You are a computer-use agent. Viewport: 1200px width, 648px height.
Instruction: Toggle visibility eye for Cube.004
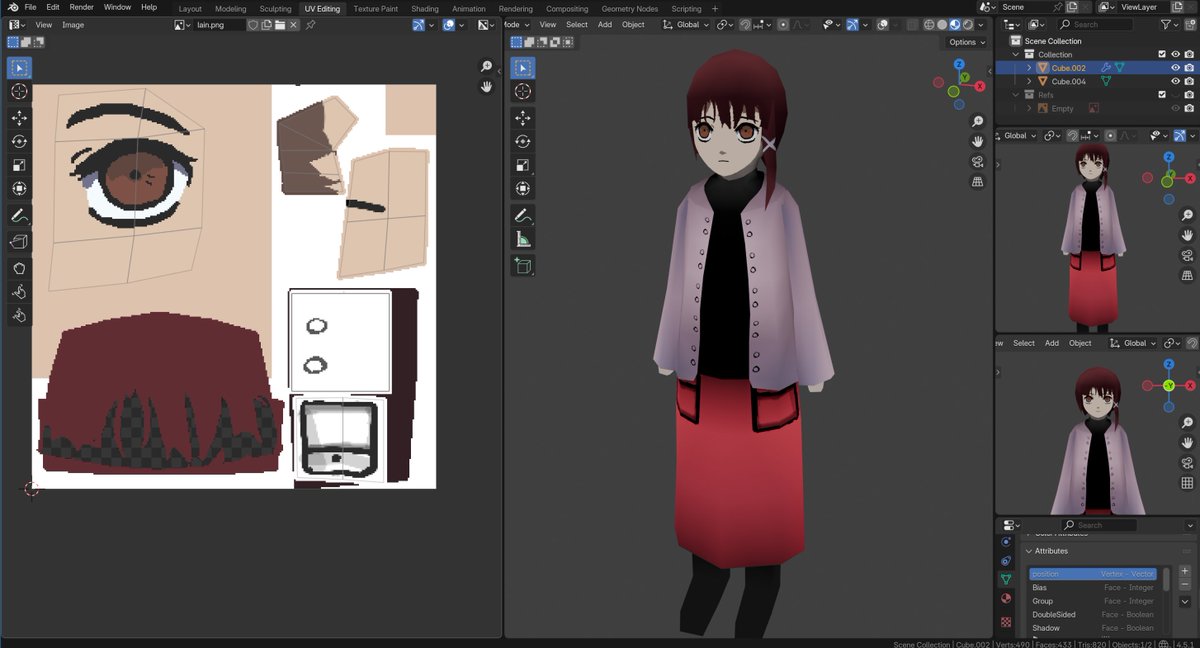click(1175, 81)
